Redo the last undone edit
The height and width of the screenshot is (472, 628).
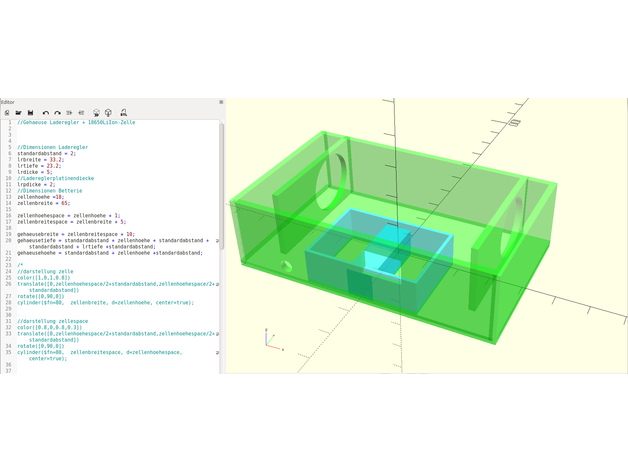click(x=57, y=113)
